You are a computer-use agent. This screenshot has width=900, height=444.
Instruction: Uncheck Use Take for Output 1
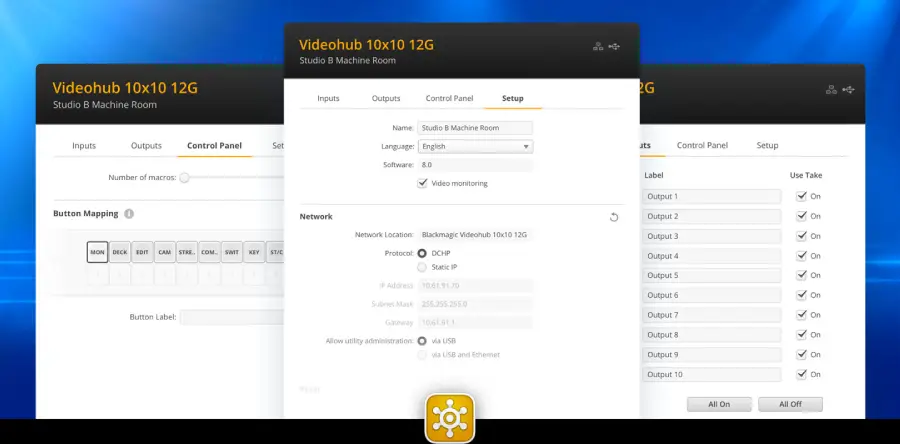pos(801,197)
